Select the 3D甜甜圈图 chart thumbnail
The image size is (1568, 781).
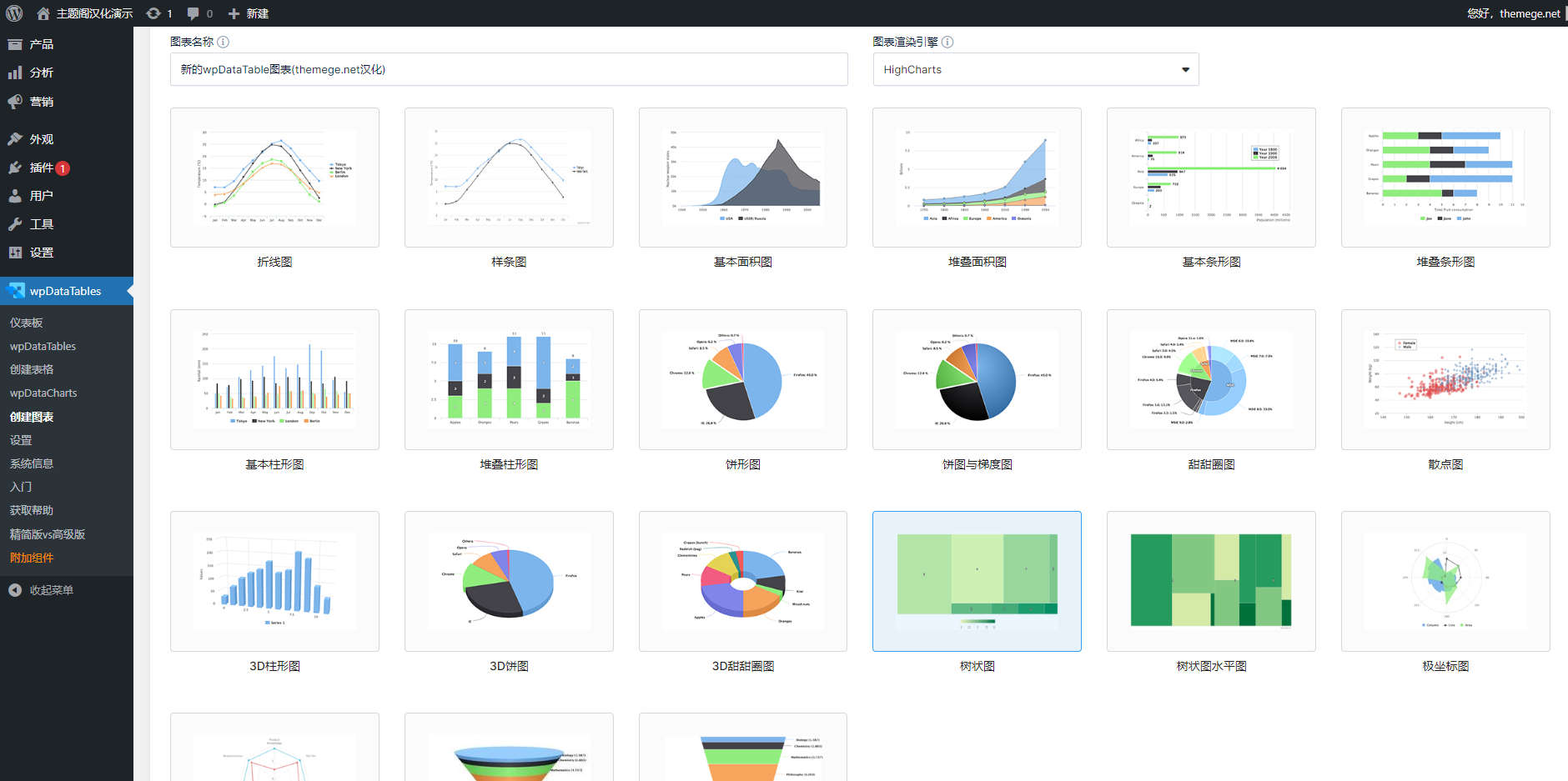point(743,581)
